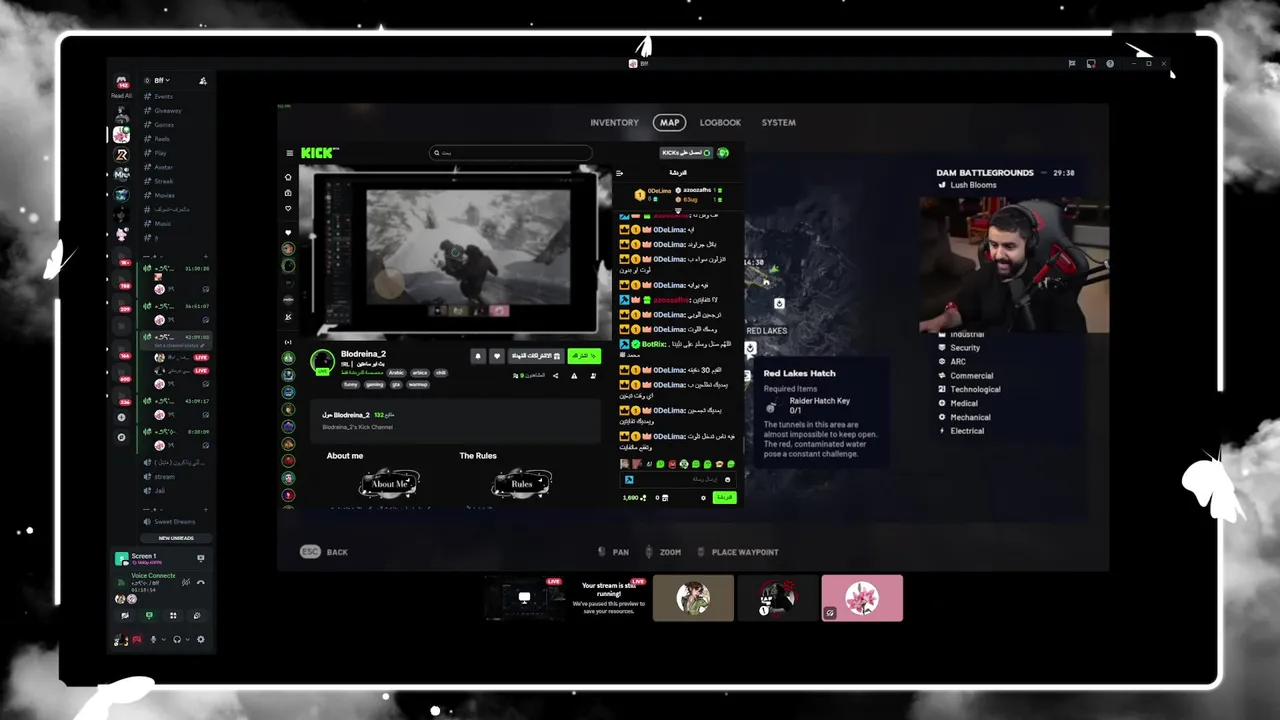Click the Arabic tag on Kick channel
This screenshot has width=1280, height=720.
point(396,373)
